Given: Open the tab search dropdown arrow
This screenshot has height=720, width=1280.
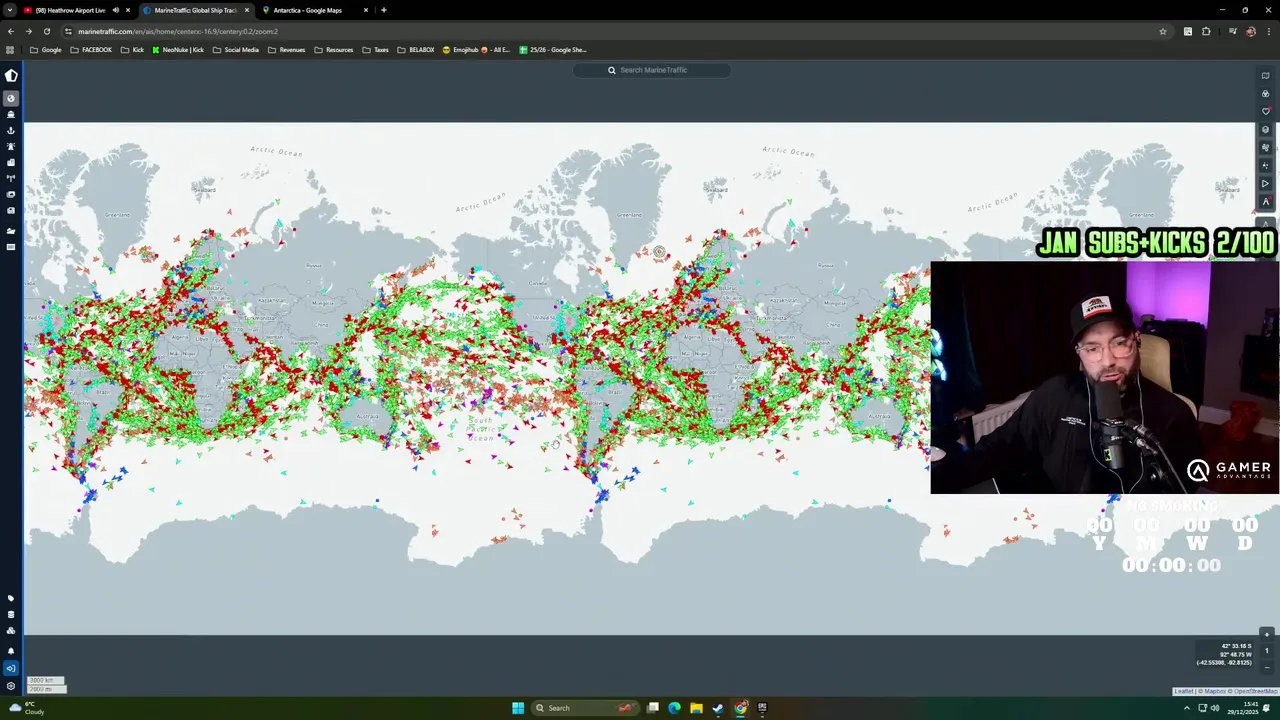Looking at the screenshot, I should coord(11,10).
